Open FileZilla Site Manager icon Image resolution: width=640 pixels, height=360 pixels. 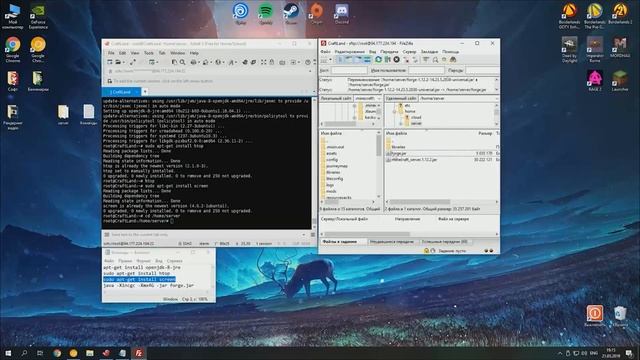click(x=324, y=60)
